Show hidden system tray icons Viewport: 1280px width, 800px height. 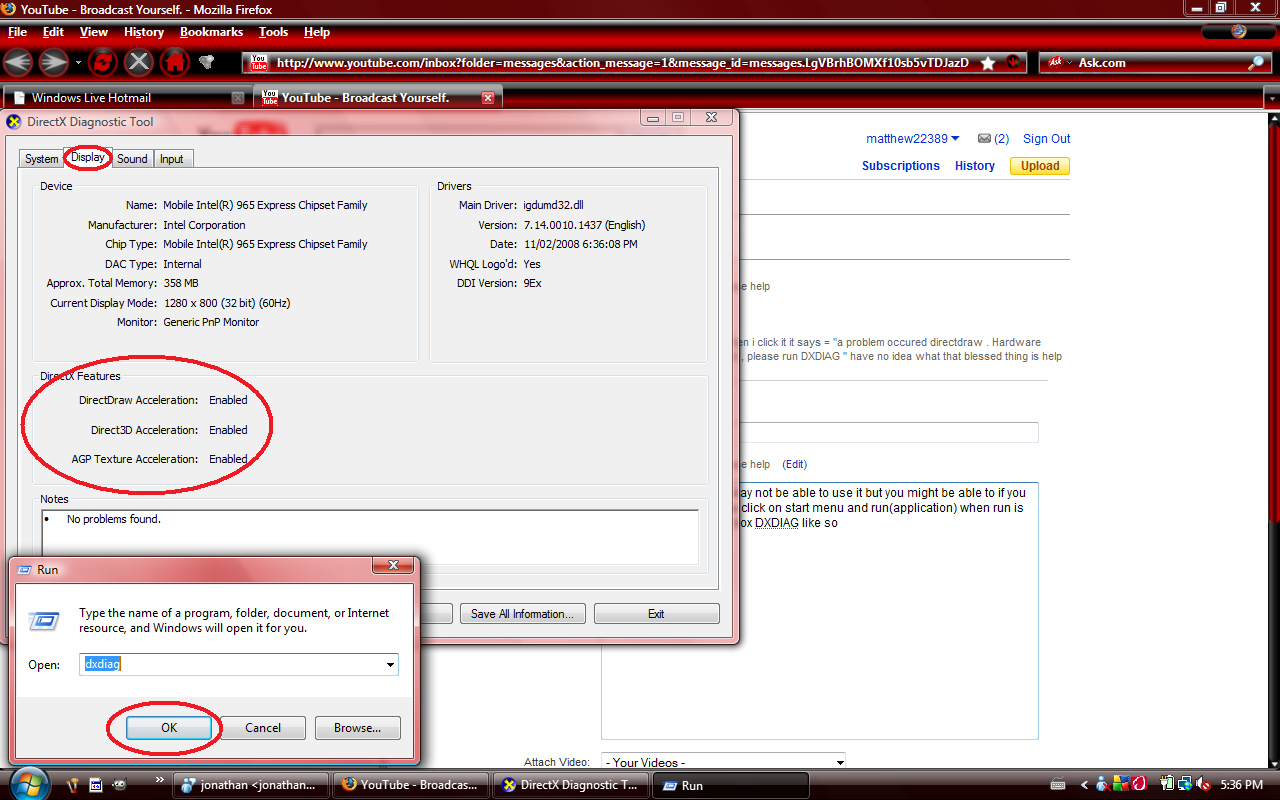[1086, 785]
